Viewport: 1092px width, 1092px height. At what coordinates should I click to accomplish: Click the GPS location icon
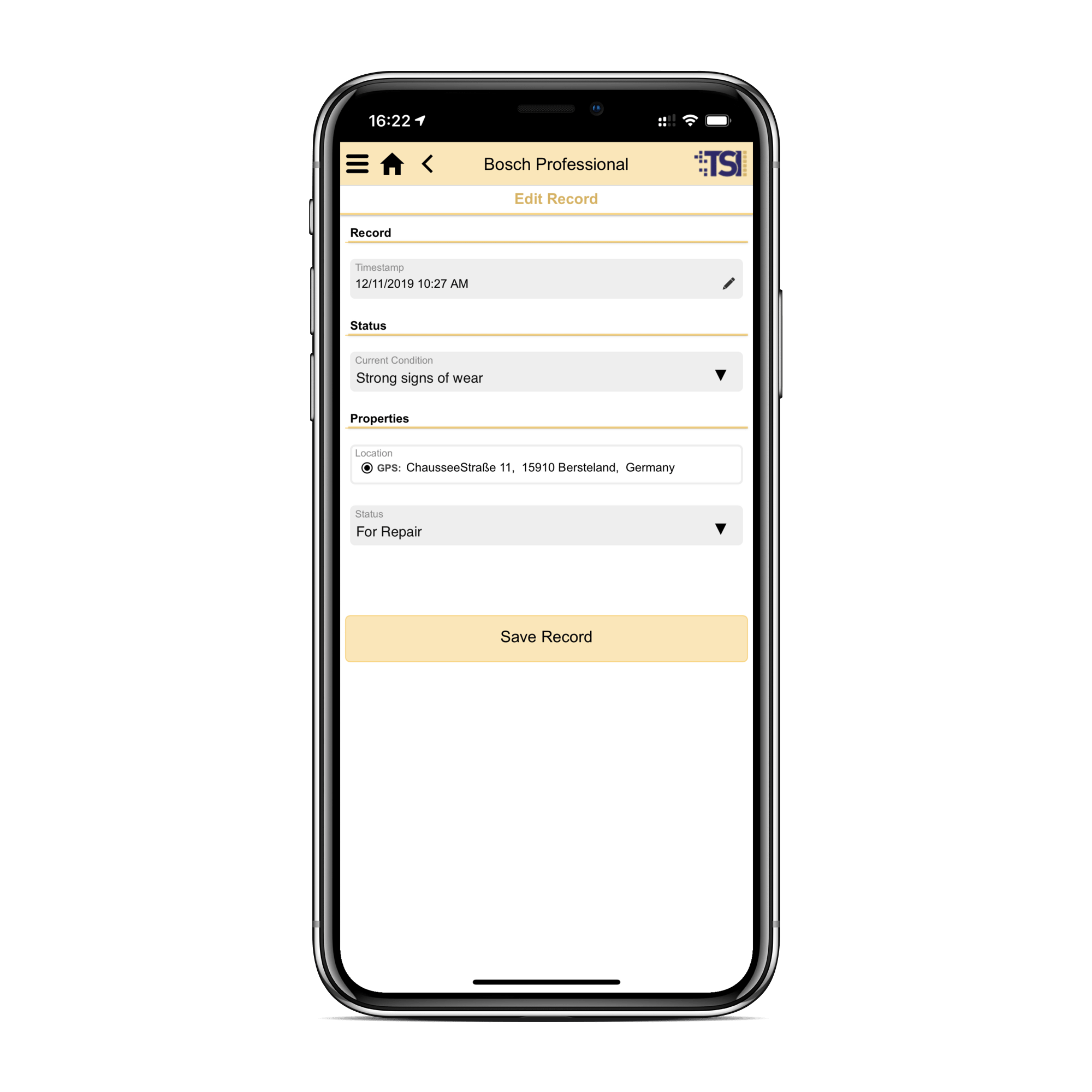[x=367, y=466]
